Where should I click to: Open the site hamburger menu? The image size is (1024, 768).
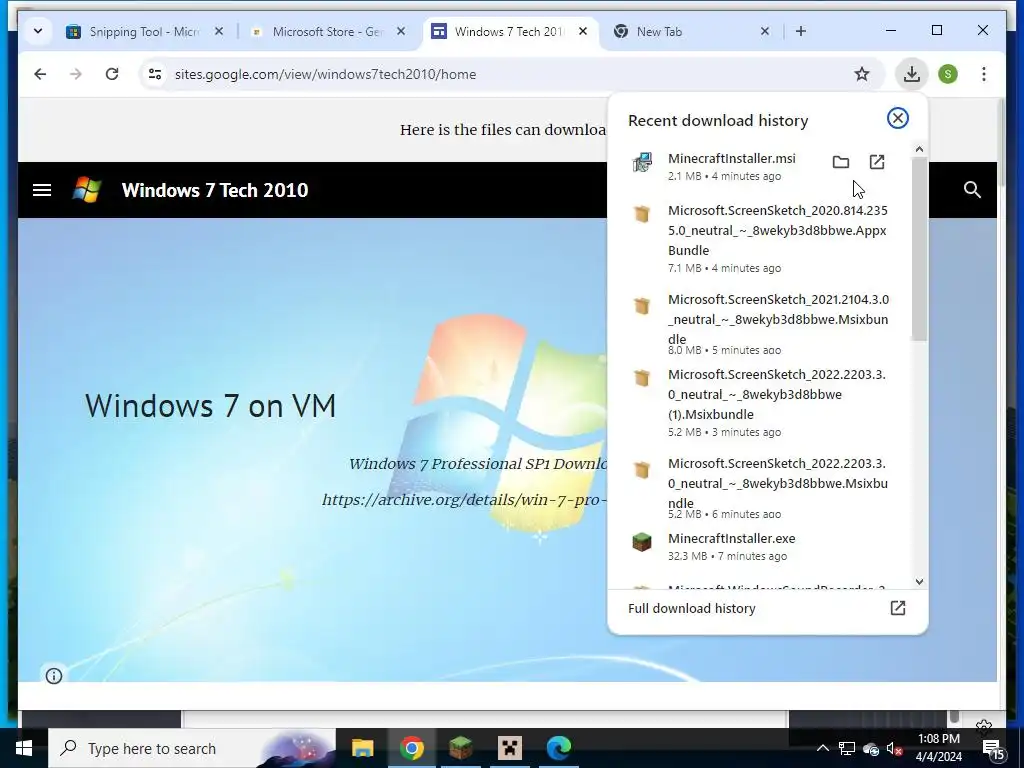pos(42,190)
